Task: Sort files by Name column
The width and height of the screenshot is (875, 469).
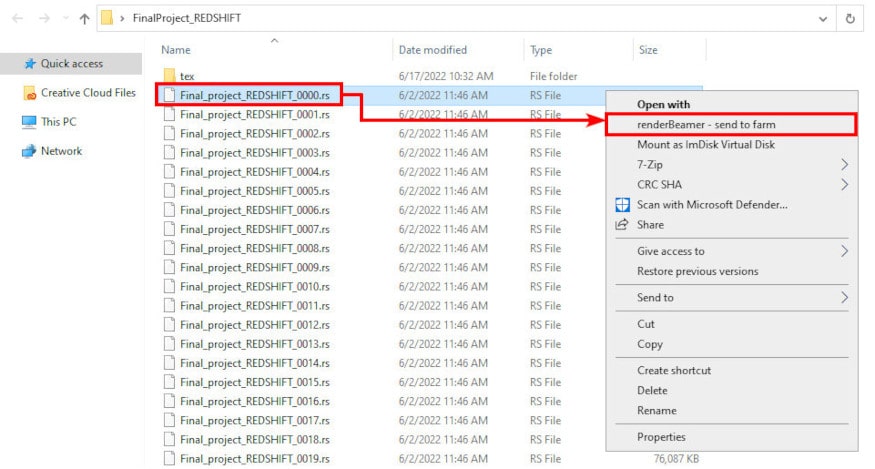Action: pos(176,50)
